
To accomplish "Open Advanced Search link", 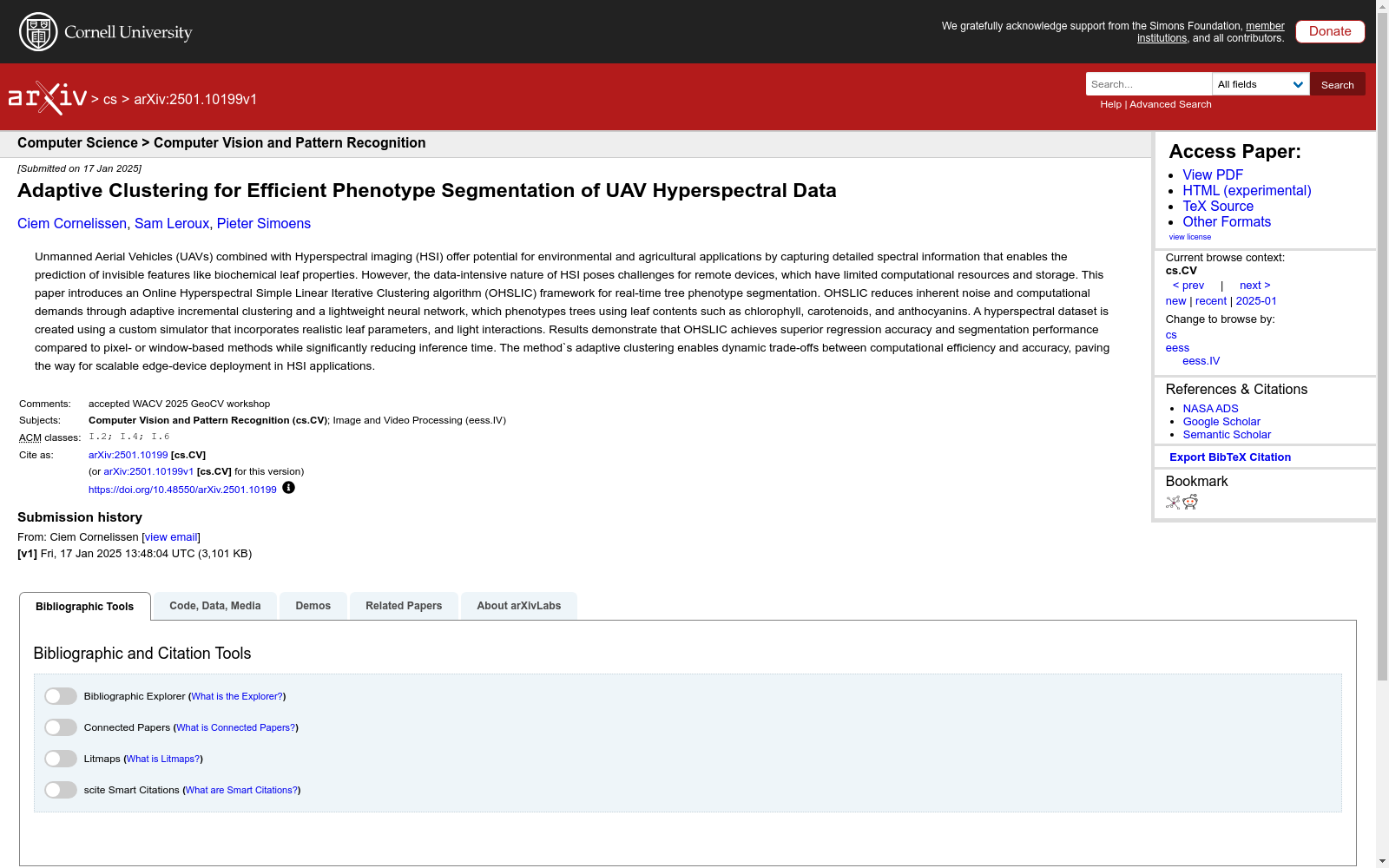I will click(1170, 104).
